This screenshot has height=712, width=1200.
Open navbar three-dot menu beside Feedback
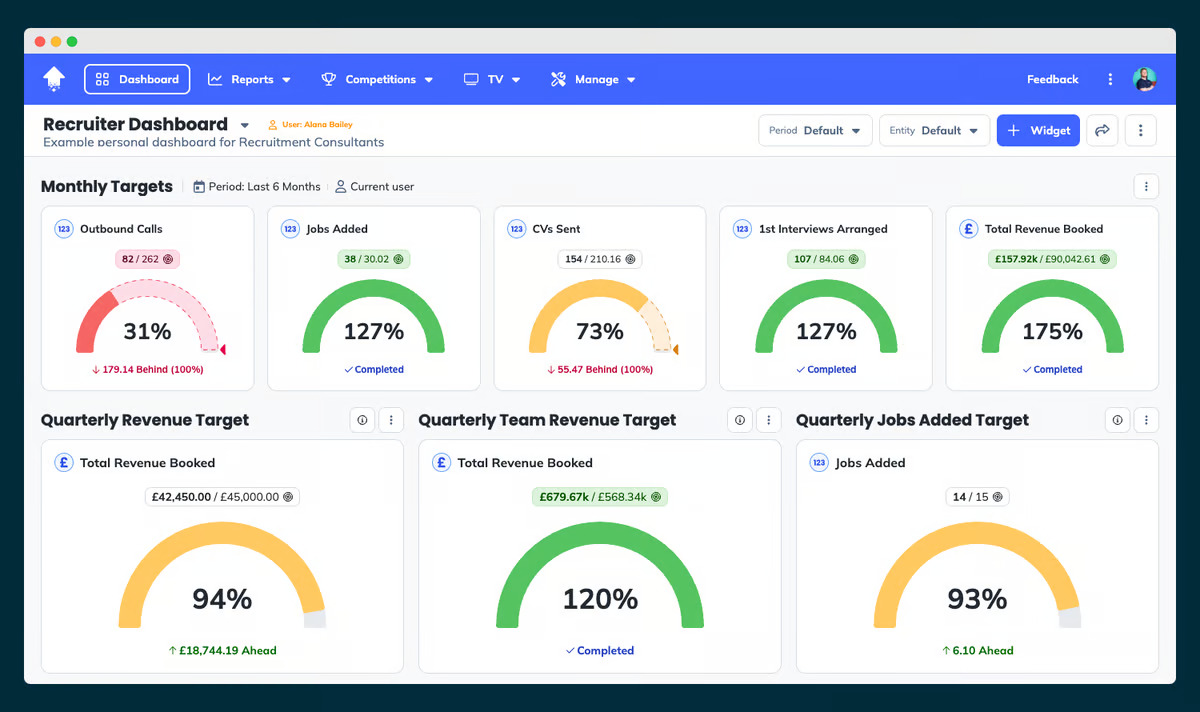[x=1110, y=79]
